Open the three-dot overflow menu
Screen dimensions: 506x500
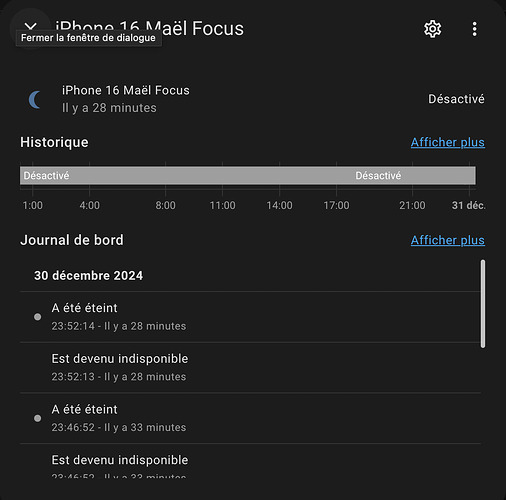474,29
